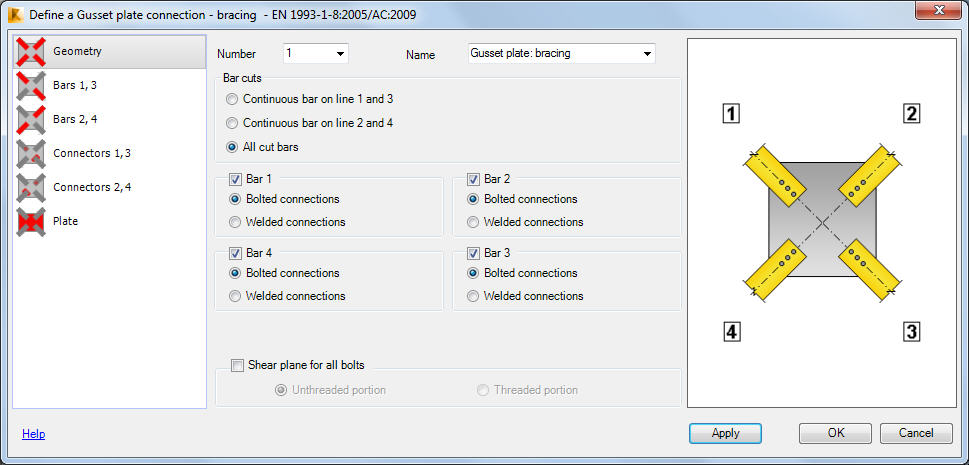Click the Connectors 2, 4 icon

coord(32,187)
